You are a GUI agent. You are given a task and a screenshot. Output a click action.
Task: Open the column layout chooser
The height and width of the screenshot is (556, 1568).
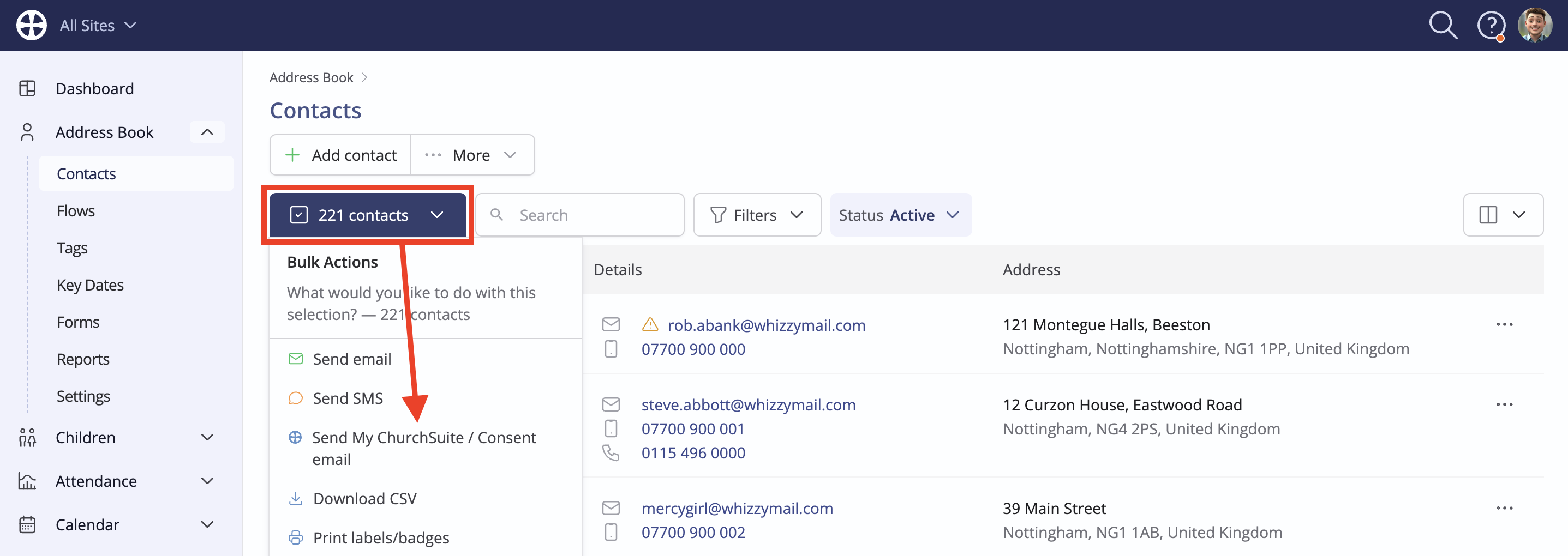tap(1503, 215)
